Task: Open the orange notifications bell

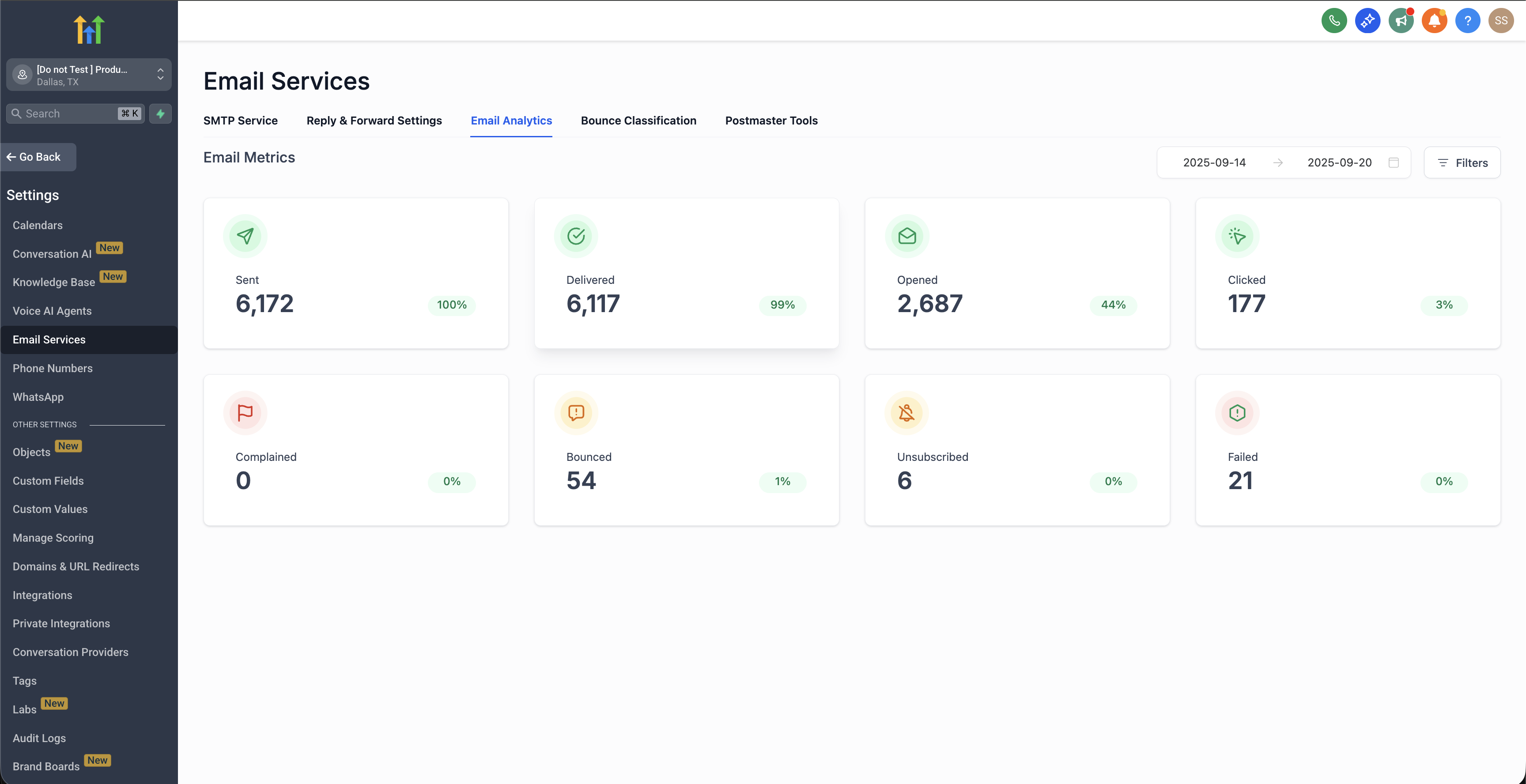Action: (1434, 21)
